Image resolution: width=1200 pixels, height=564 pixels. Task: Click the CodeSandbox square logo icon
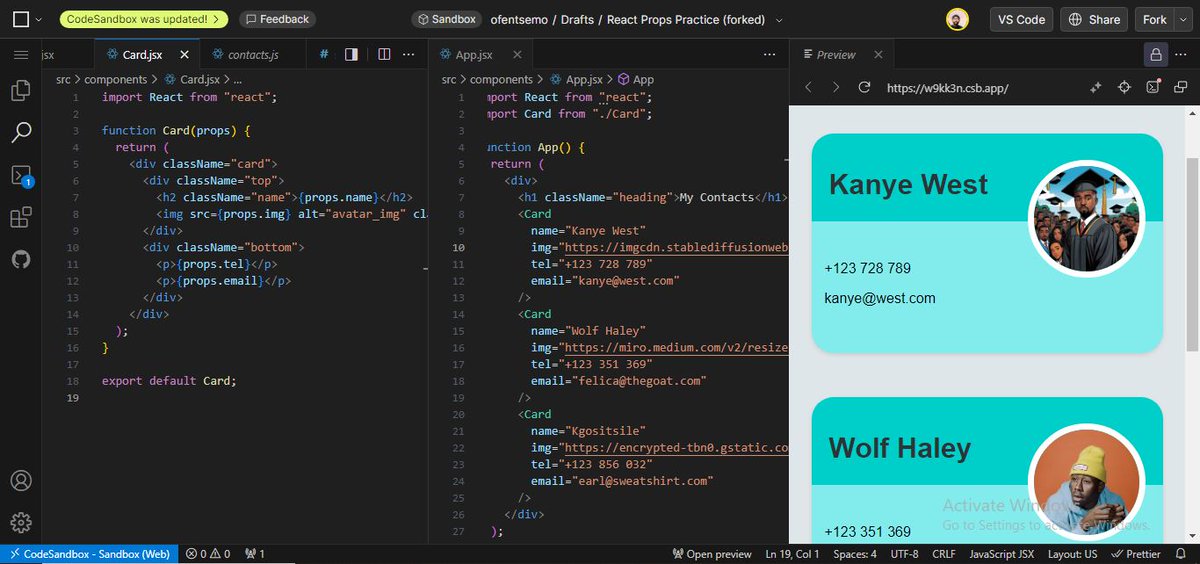point(20,19)
